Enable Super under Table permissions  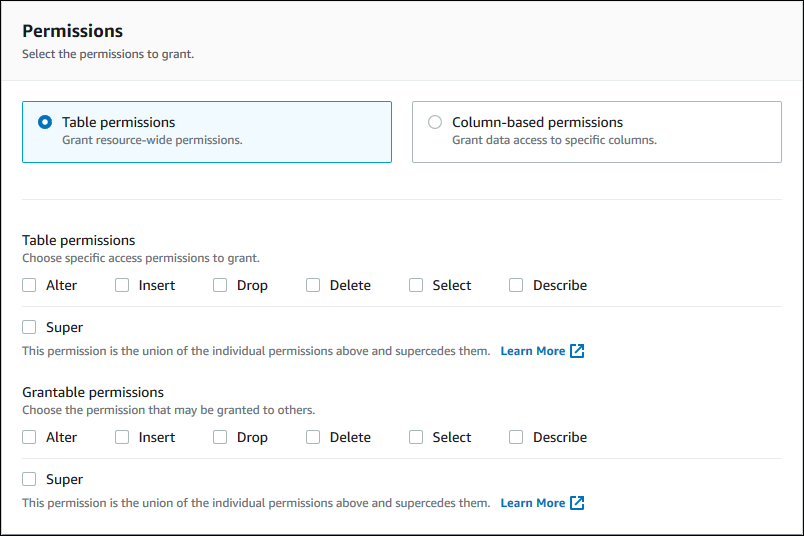30,327
